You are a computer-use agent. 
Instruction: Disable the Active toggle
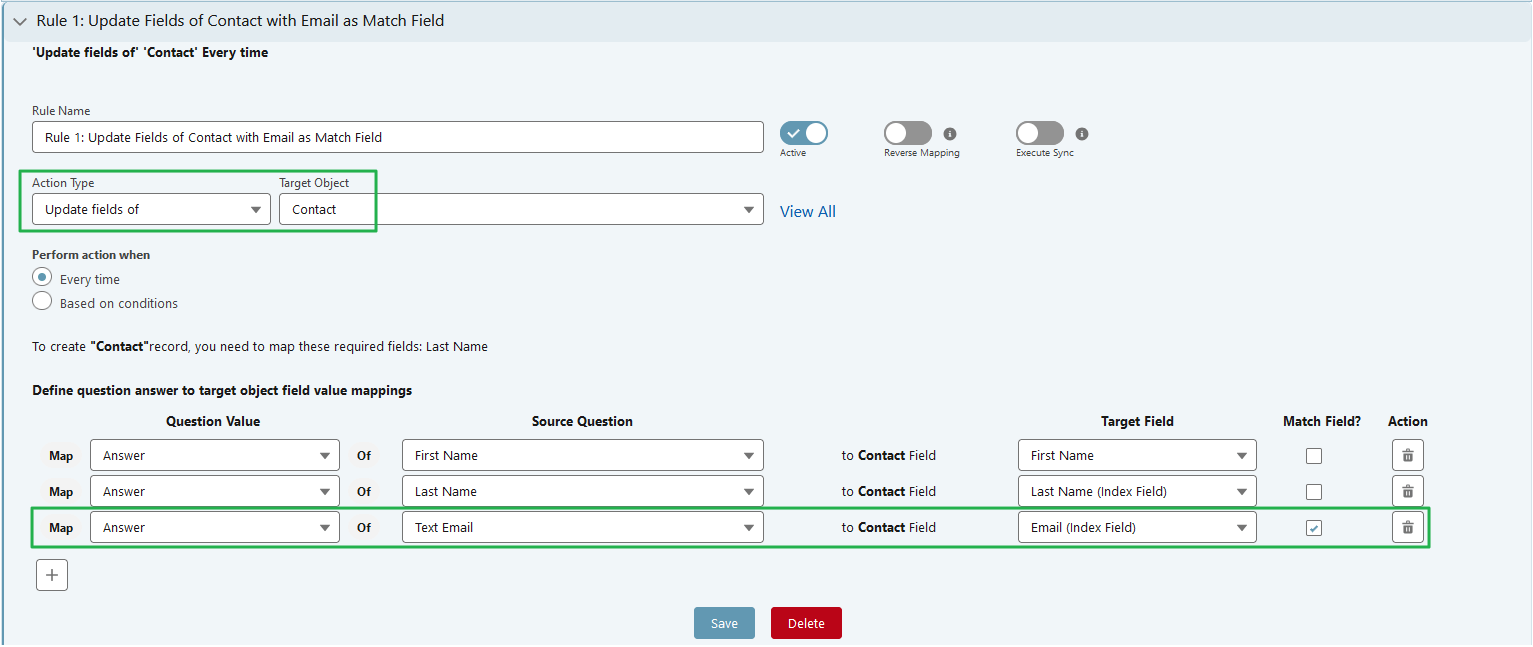803,132
